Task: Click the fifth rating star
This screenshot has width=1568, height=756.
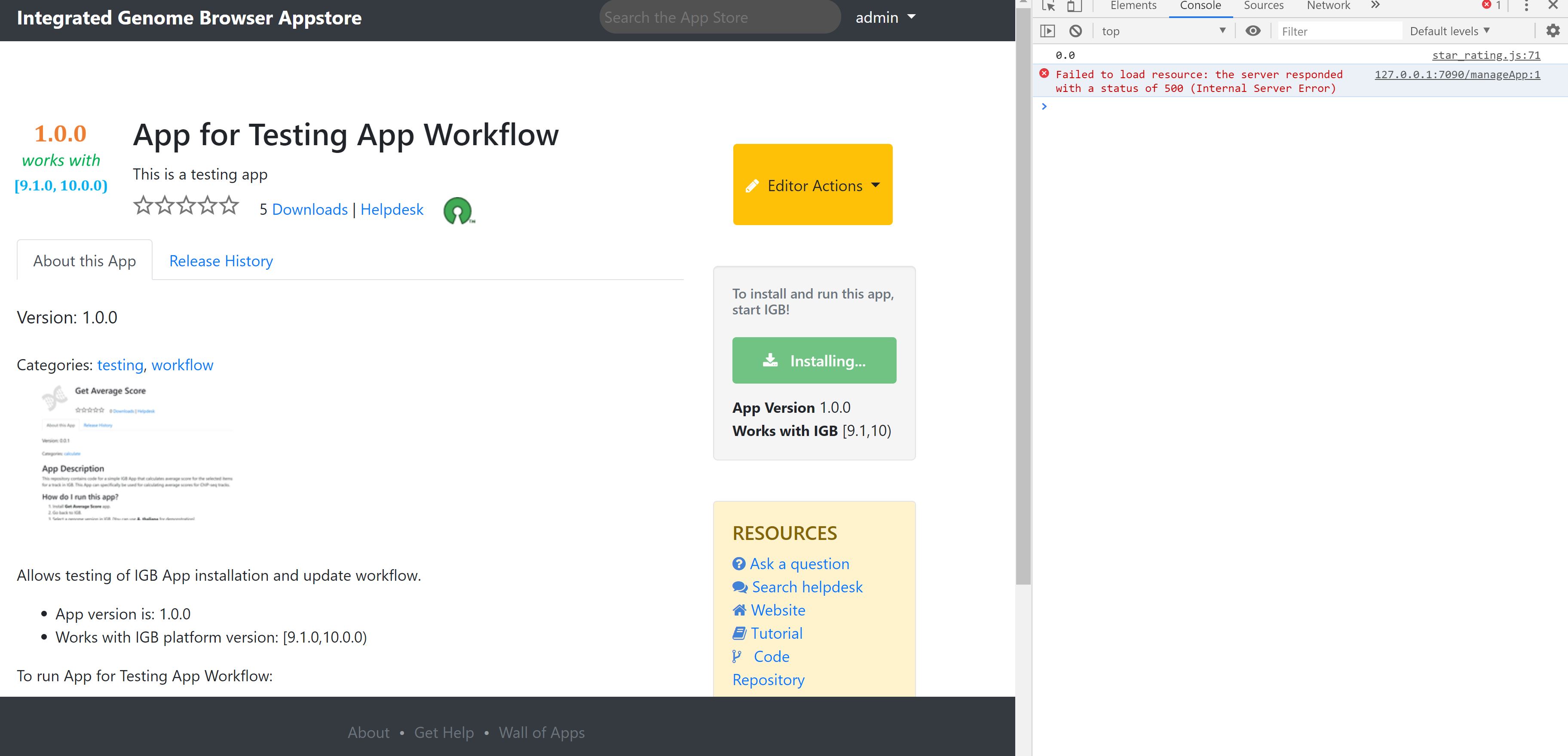Action: [x=229, y=206]
